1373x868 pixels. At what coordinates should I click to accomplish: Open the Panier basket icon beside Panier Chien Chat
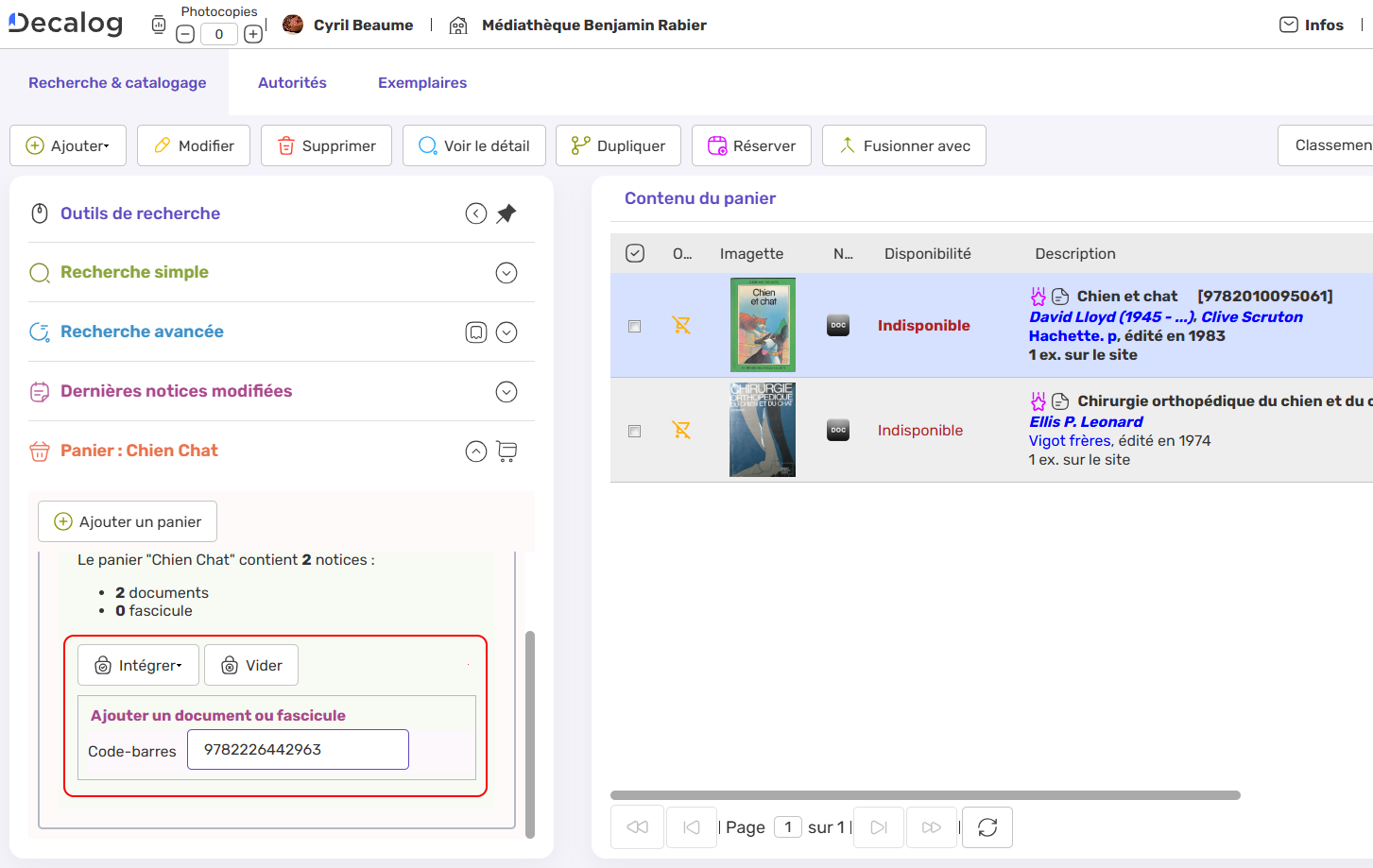coord(506,451)
